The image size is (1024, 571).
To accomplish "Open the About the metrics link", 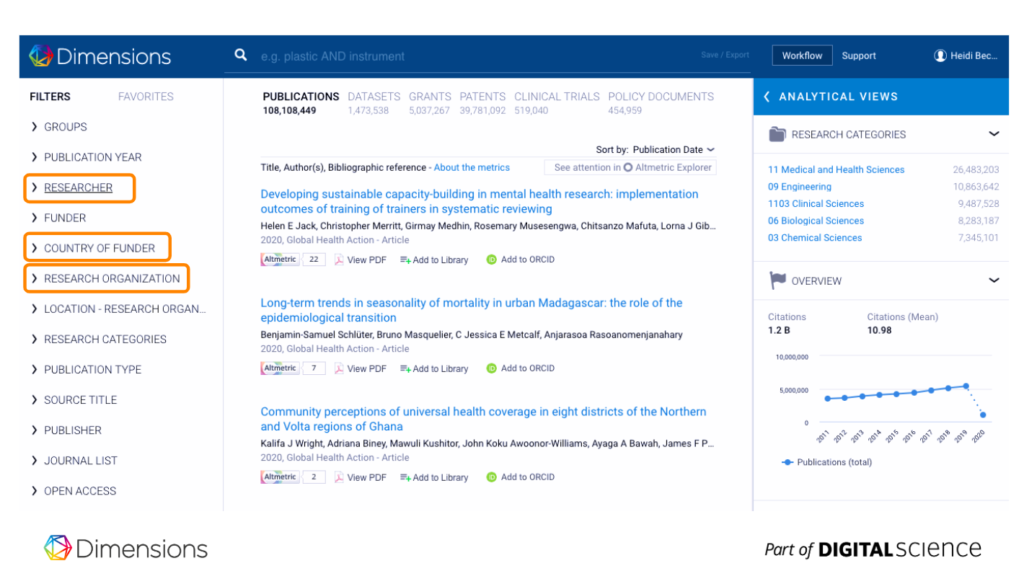I will click(x=471, y=168).
